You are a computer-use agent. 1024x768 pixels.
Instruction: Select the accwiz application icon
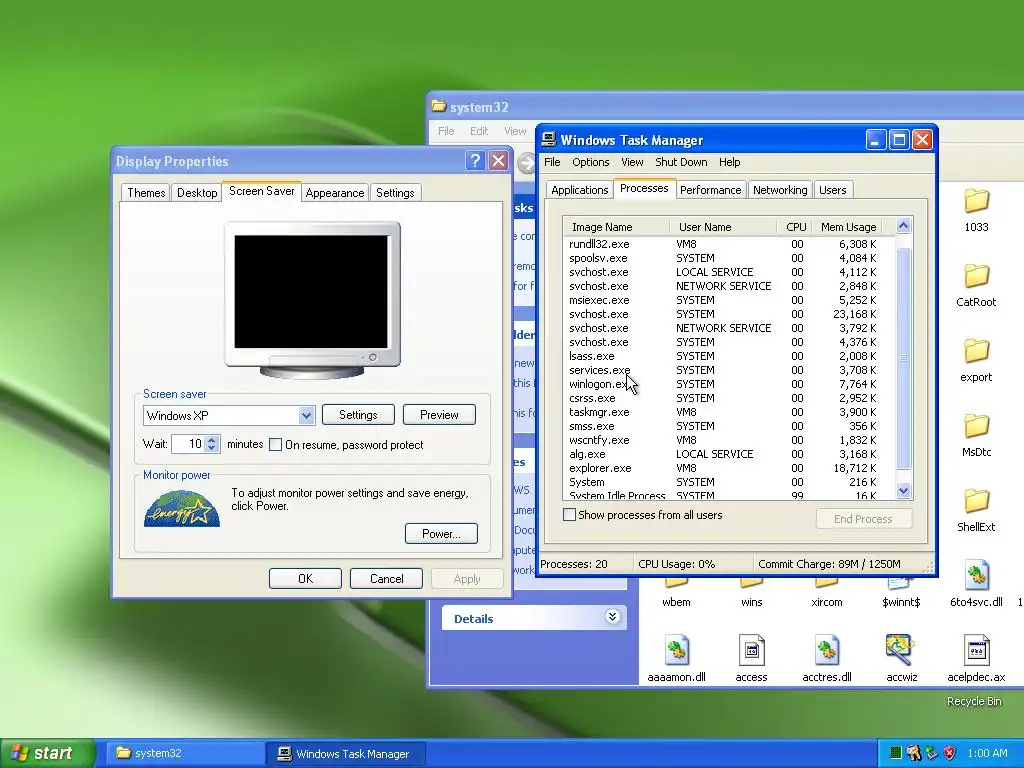point(901,650)
